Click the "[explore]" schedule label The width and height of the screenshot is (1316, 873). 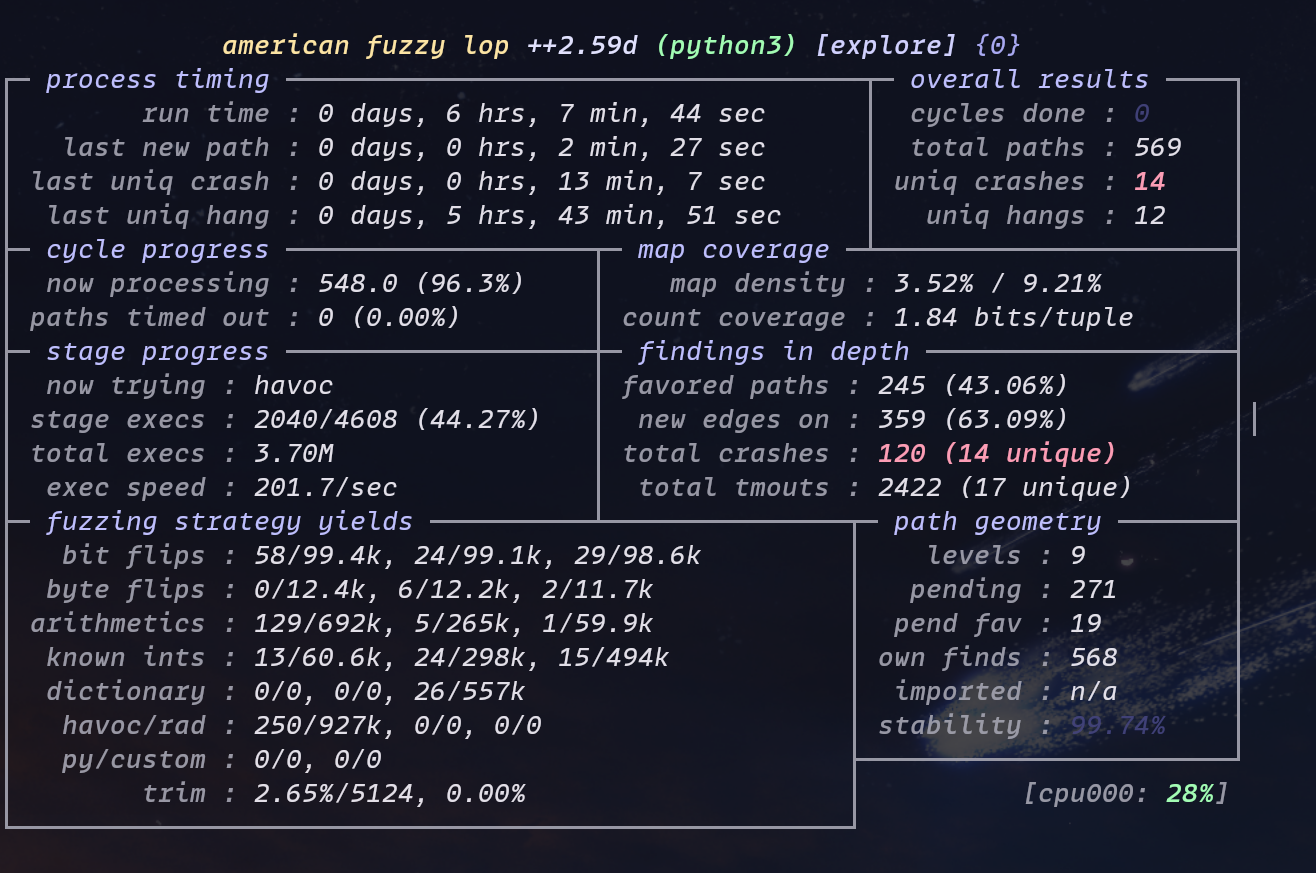[886, 46]
